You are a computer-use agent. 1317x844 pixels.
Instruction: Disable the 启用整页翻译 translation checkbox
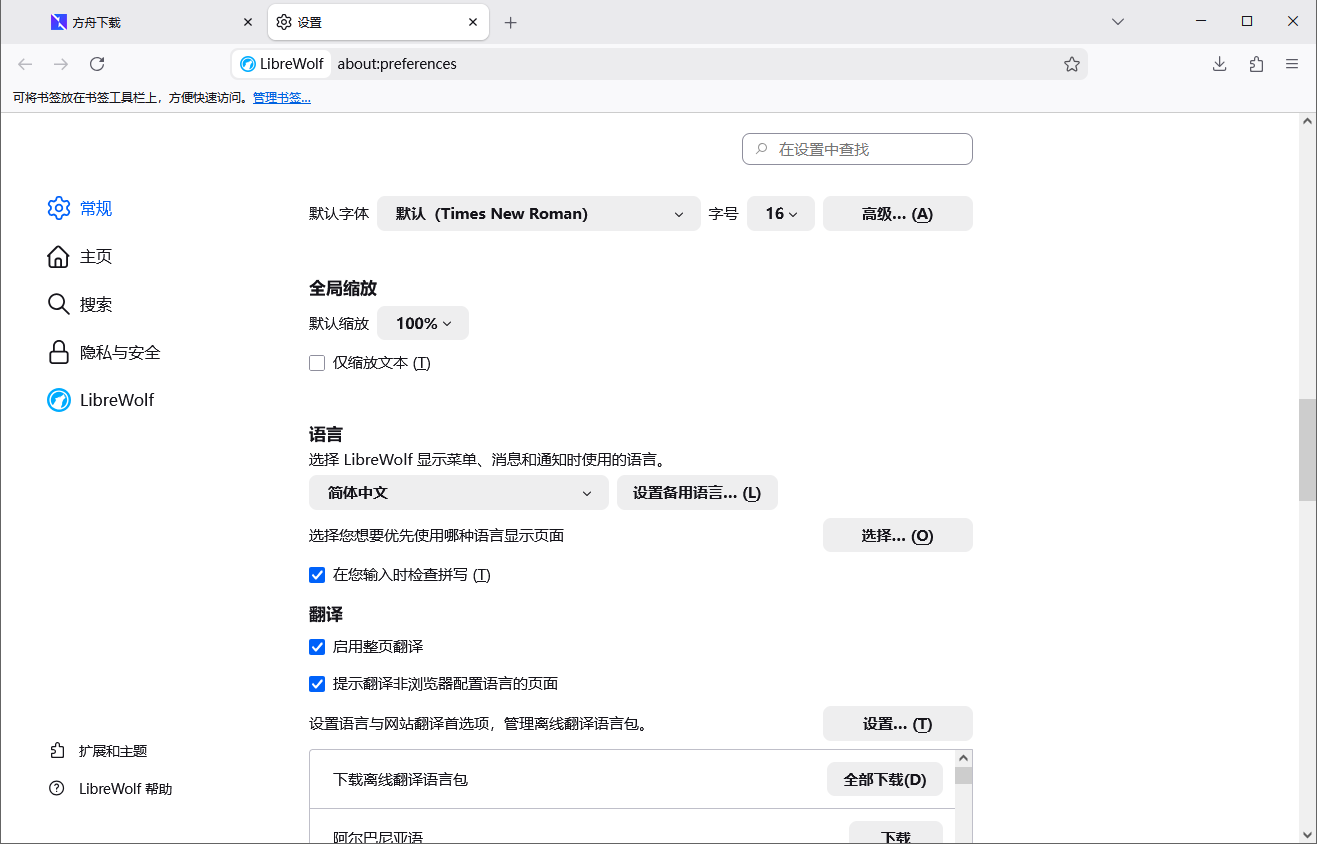[x=317, y=647]
